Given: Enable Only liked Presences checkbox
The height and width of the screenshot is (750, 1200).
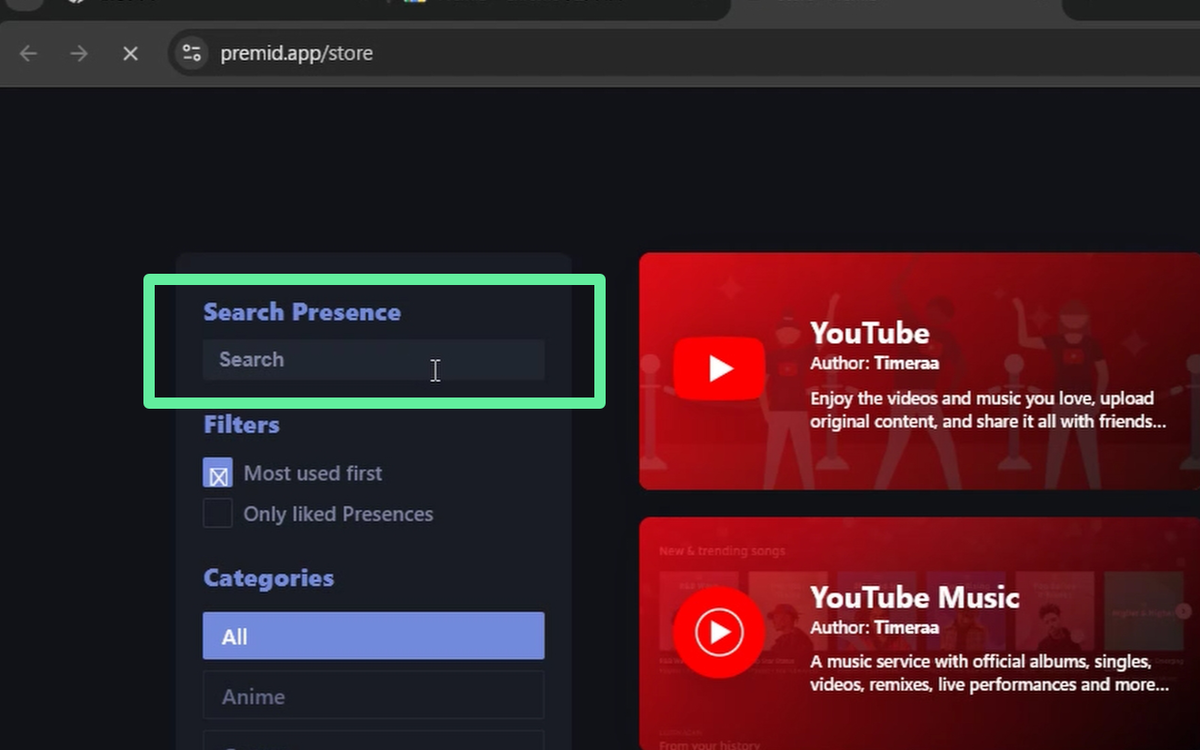Looking at the screenshot, I should (218, 514).
